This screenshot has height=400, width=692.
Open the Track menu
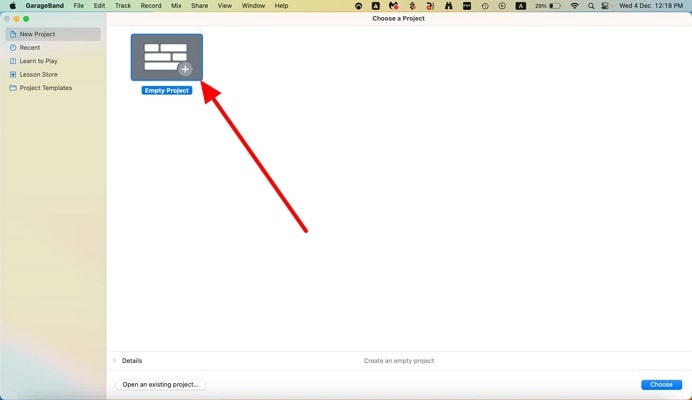click(x=123, y=6)
